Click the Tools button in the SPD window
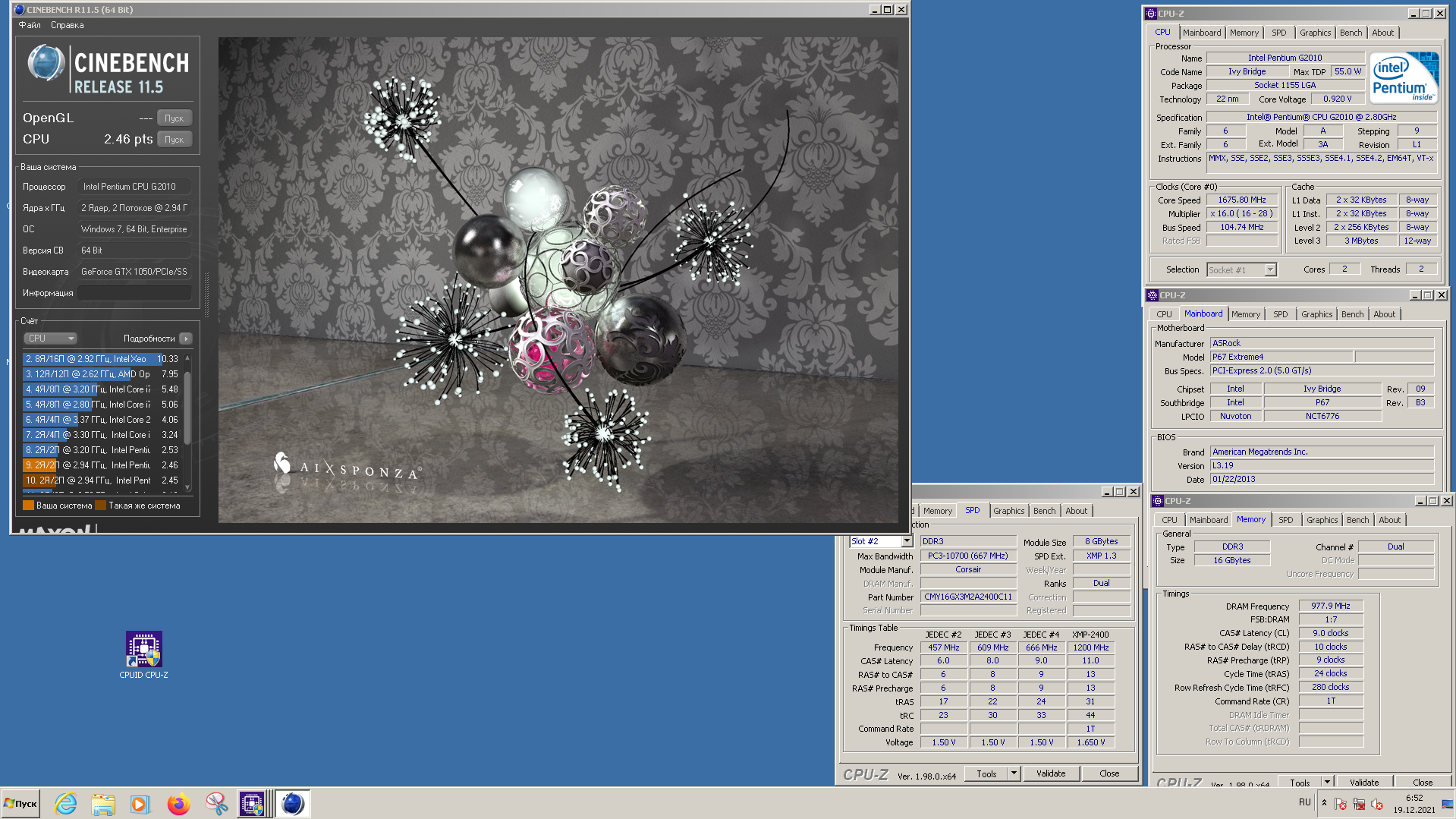Image resolution: width=1456 pixels, height=819 pixels. [986, 773]
